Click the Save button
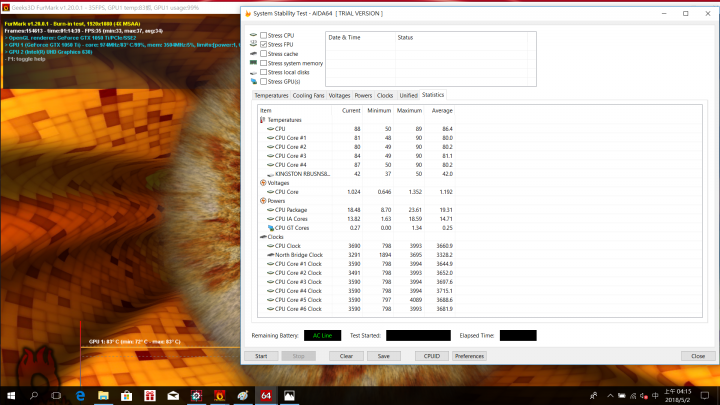 pos(383,356)
